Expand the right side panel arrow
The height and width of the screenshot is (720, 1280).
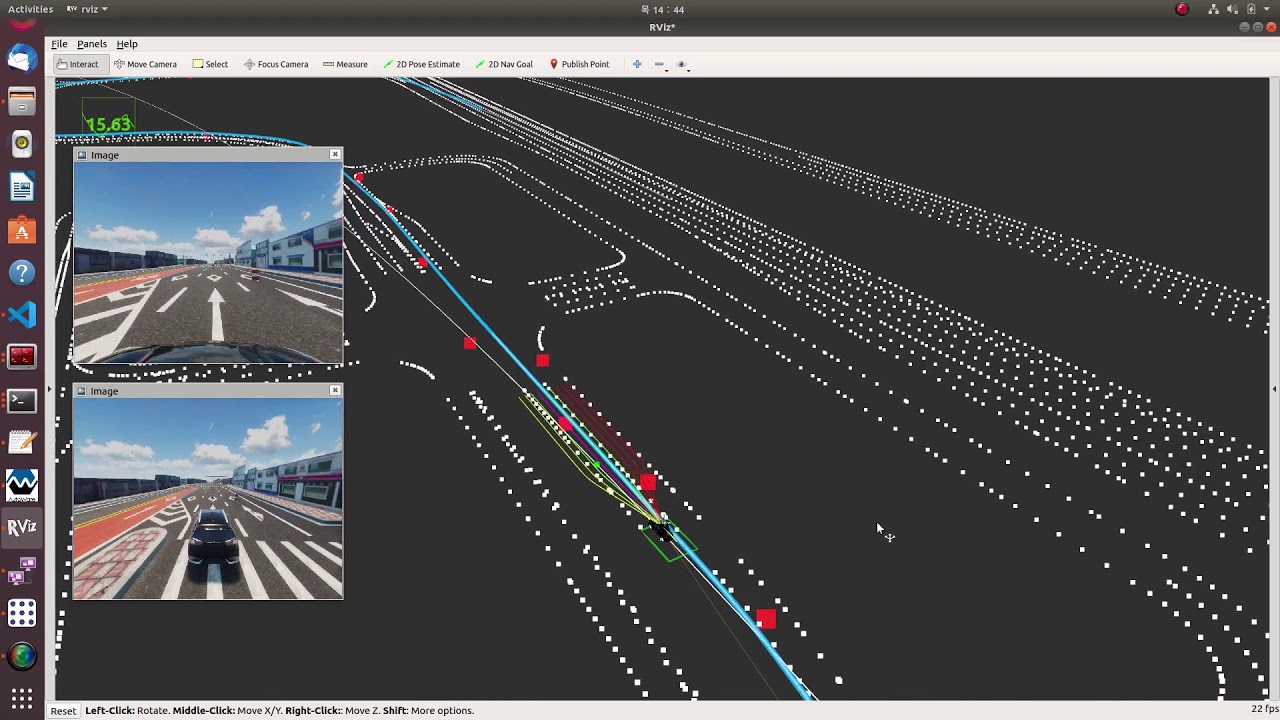tap(1274, 389)
